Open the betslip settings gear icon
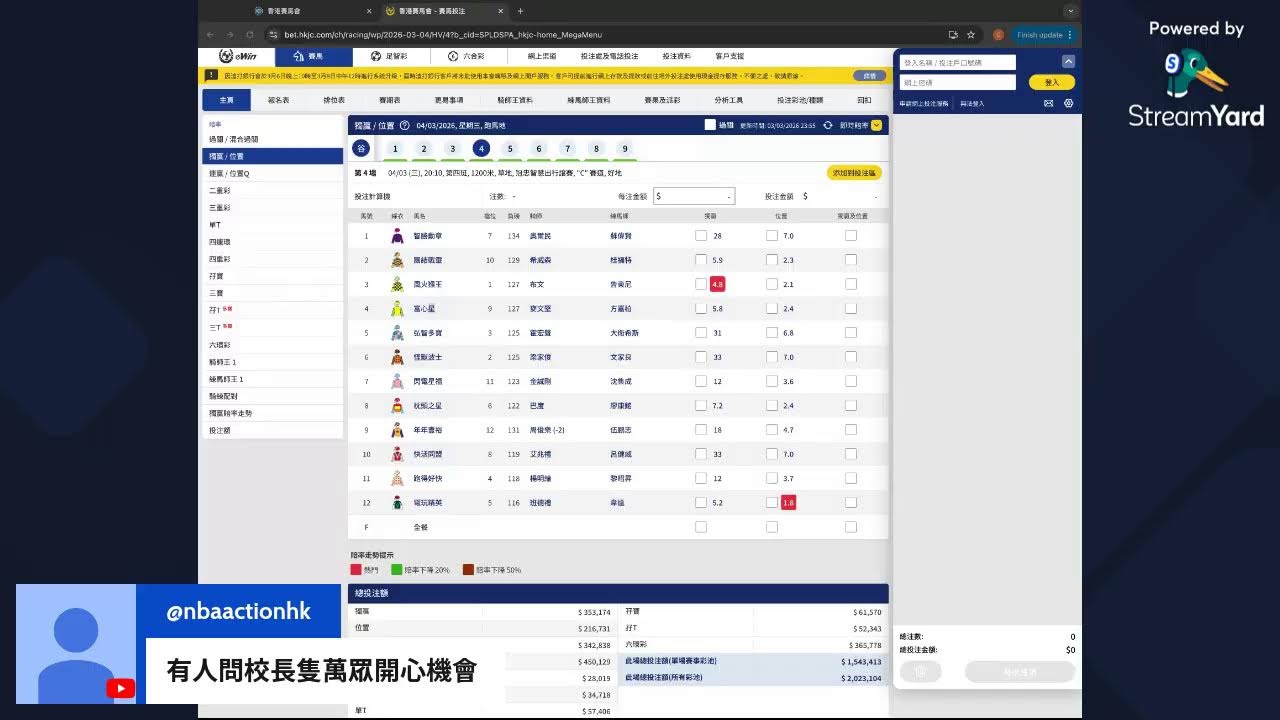Screen dimensions: 1280x720 [1068, 103]
